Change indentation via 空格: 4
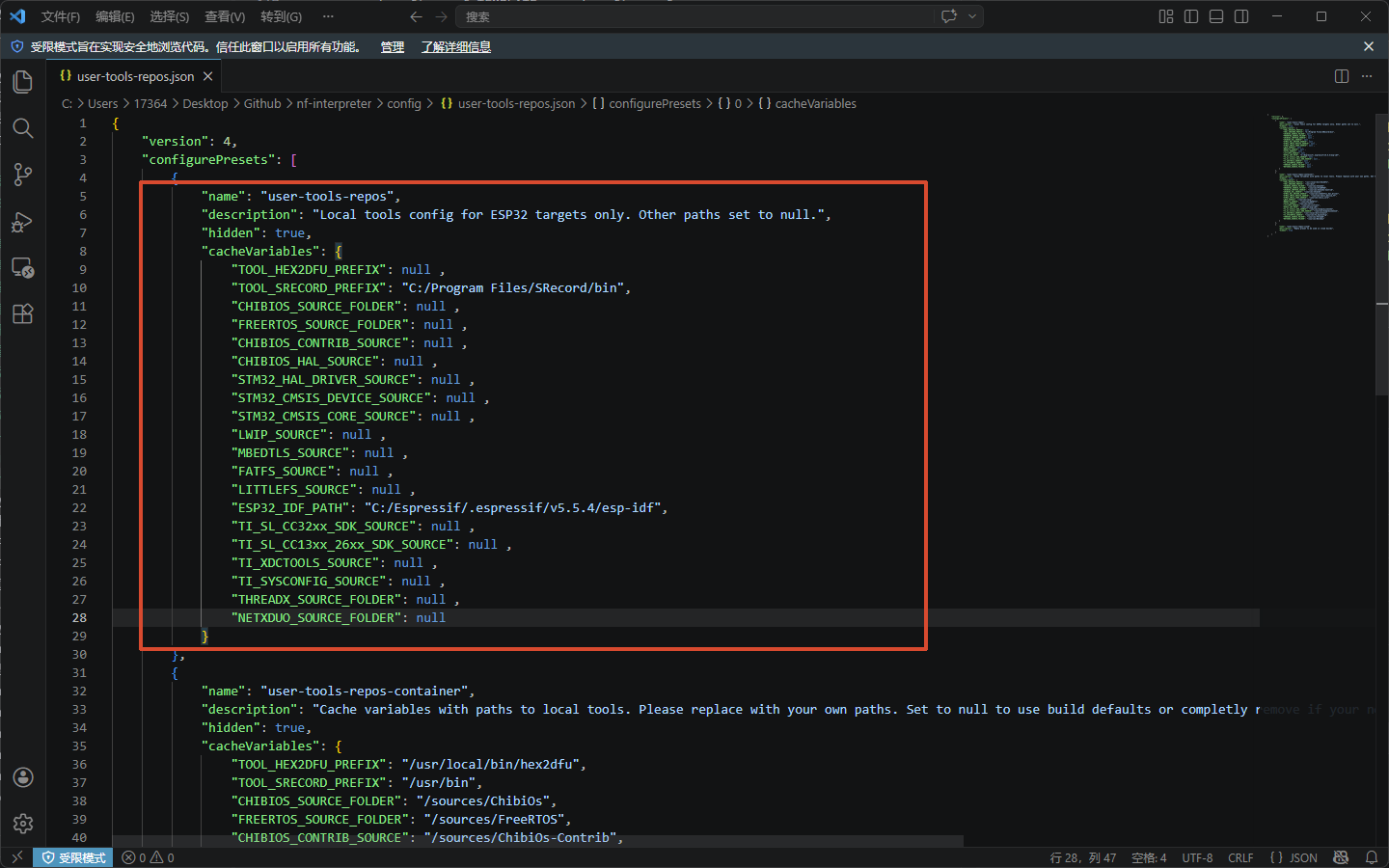Screen dimensions: 1389x868 tap(1149, 857)
